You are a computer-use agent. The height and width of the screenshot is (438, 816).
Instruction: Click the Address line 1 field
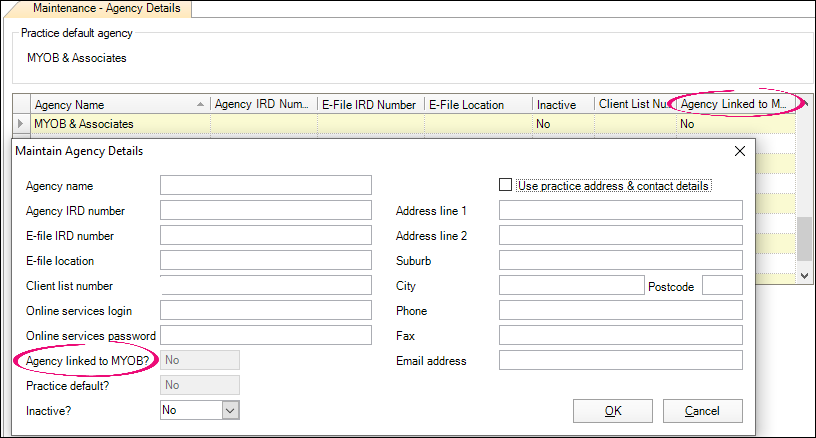click(x=620, y=211)
